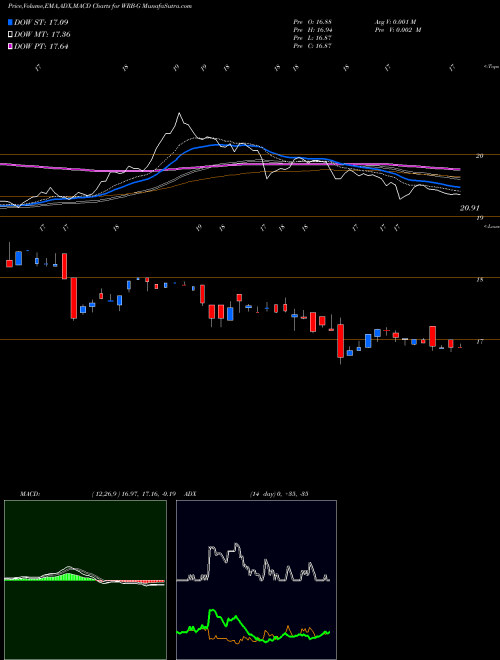The width and height of the screenshot is (500, 660).
Task: Click the 18 axis label on candlestick chart
Action: click(479, 279)
